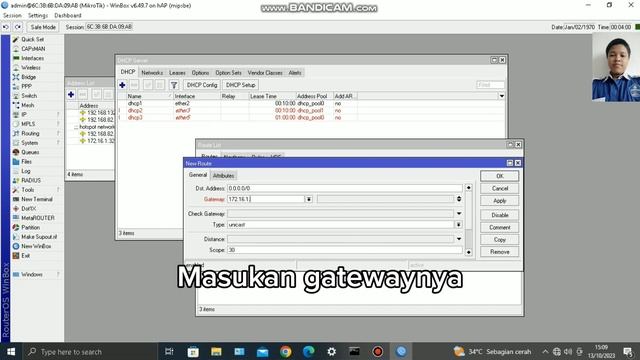Expand Windows submenu

37,274
